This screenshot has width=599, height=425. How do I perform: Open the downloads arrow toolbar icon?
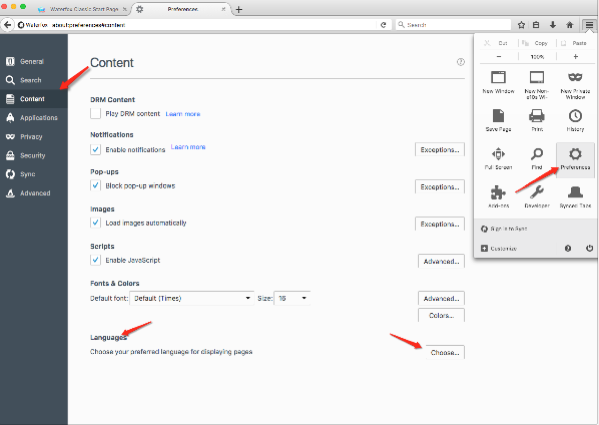coord(553,25)
